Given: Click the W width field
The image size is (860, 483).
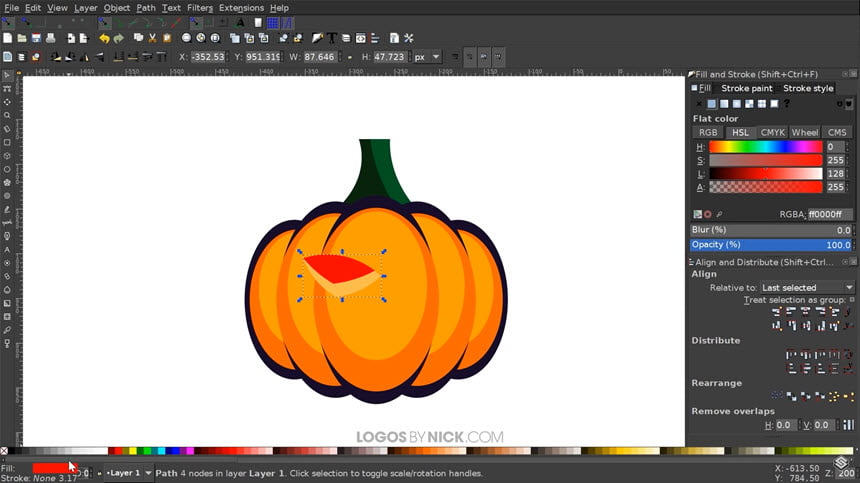Looking at the screenshot, I should [319, 57].
